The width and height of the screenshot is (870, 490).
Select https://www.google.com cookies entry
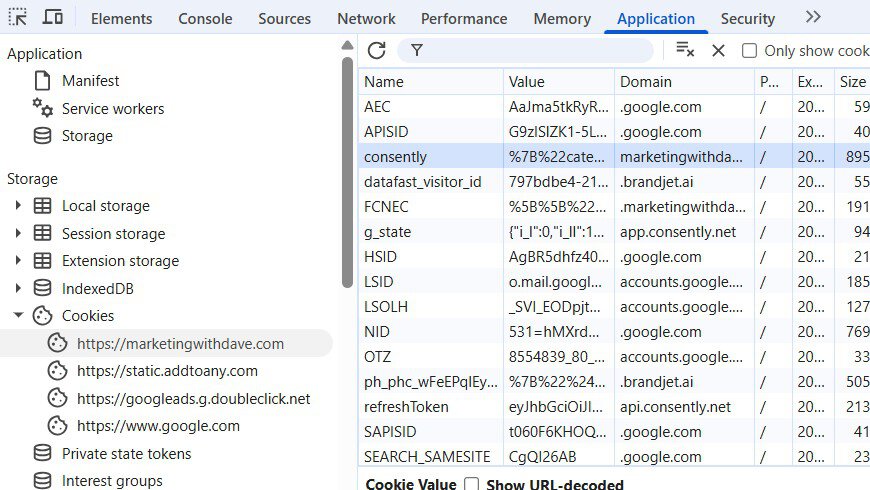tap(158, 426)
